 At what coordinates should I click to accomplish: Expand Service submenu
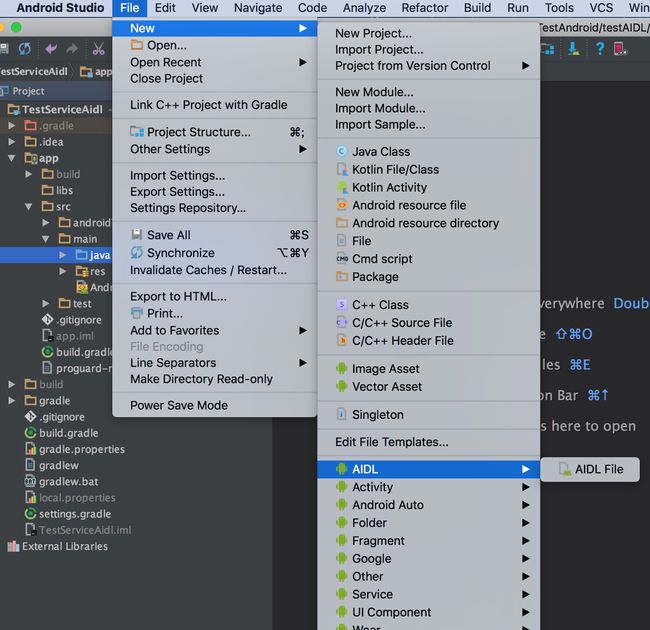[x=429, y=594]
